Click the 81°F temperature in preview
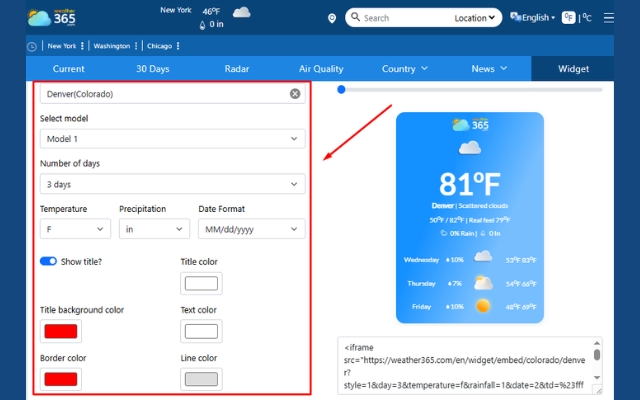Screen dimensions: 640x400 (469, 184)
